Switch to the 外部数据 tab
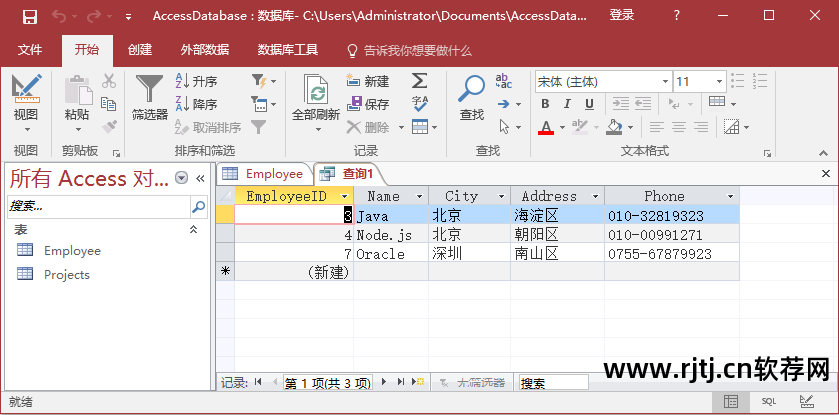The height and width of the screenshot is (415, 839). (205, 50)
